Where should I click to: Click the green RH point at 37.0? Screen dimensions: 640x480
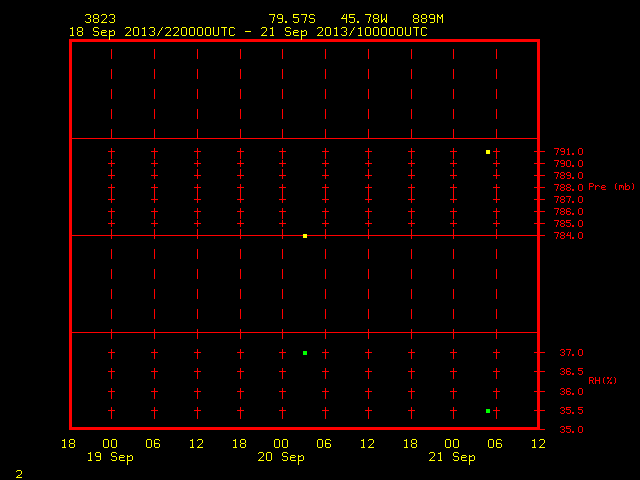pyautogui.click(x=305, y=353)
